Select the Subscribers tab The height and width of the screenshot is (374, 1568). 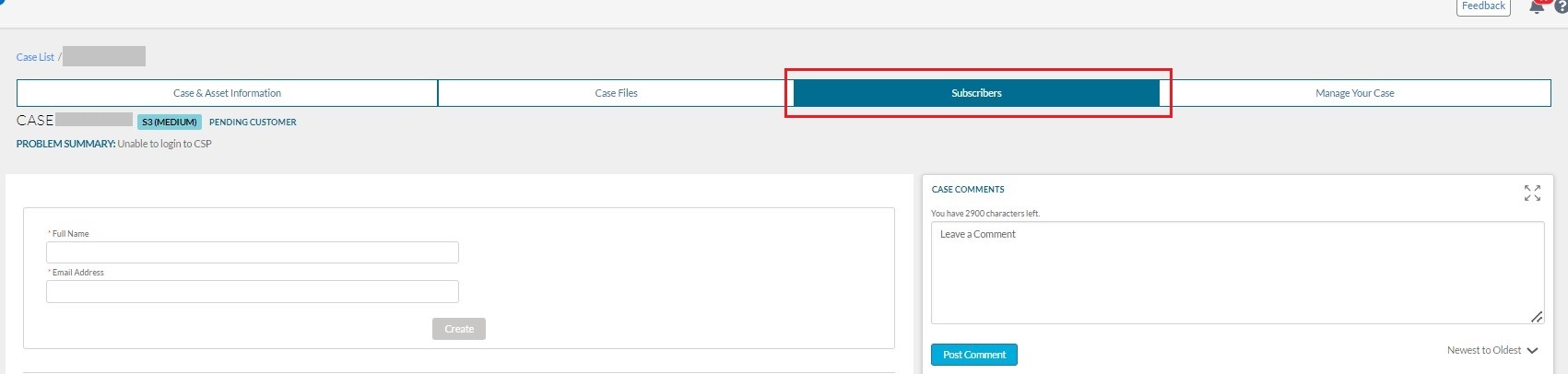976,93
